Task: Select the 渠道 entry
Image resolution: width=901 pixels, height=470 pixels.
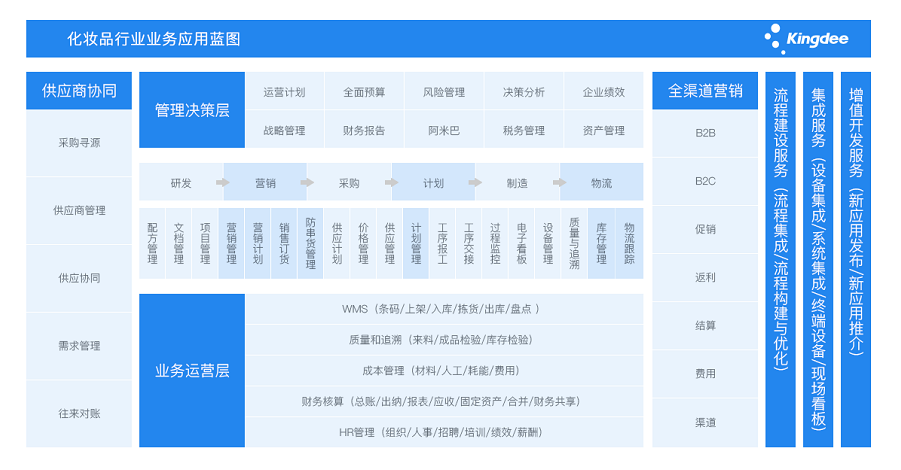Action: [705, 423]
